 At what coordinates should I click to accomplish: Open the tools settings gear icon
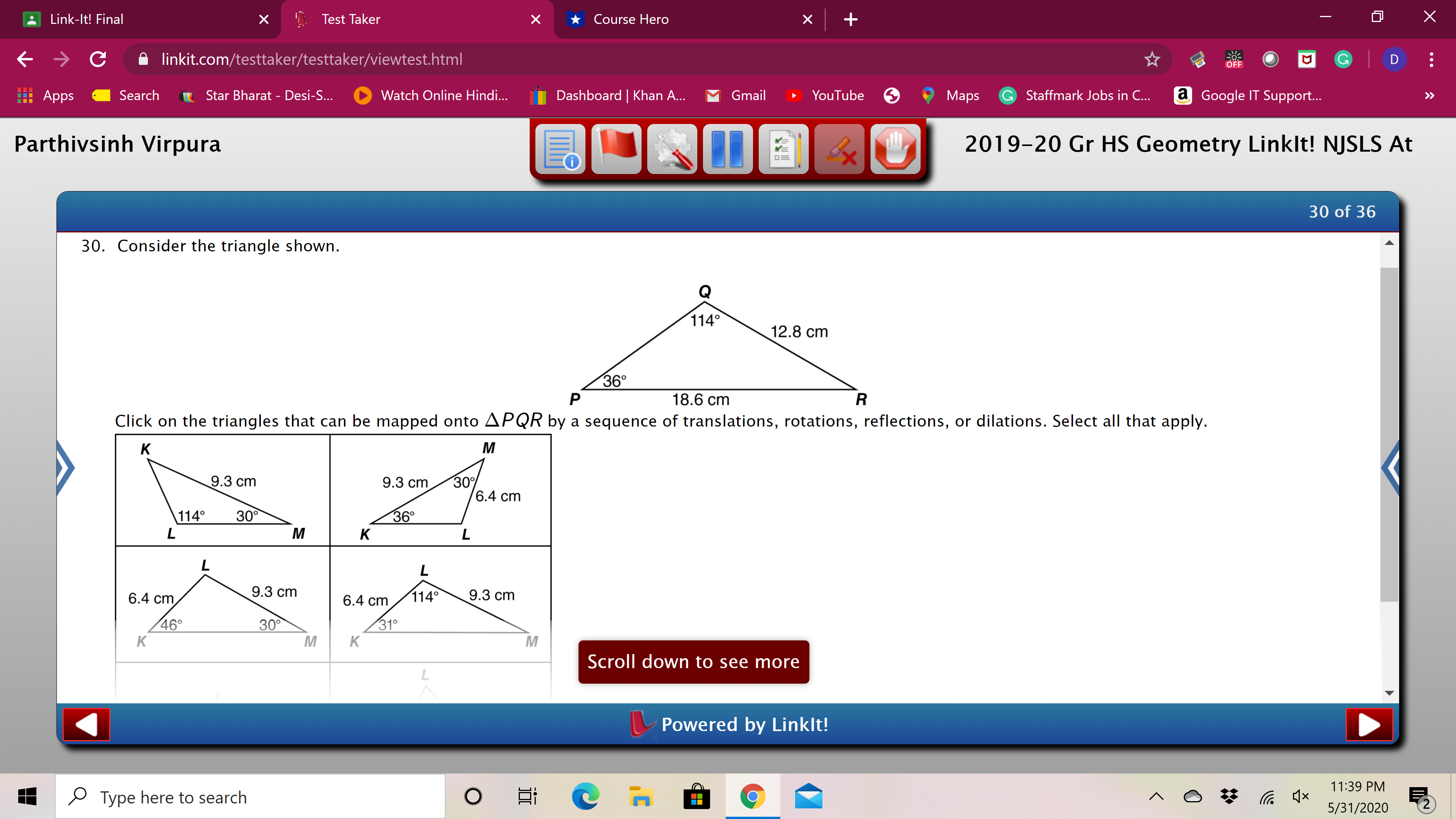coord(672,149)
